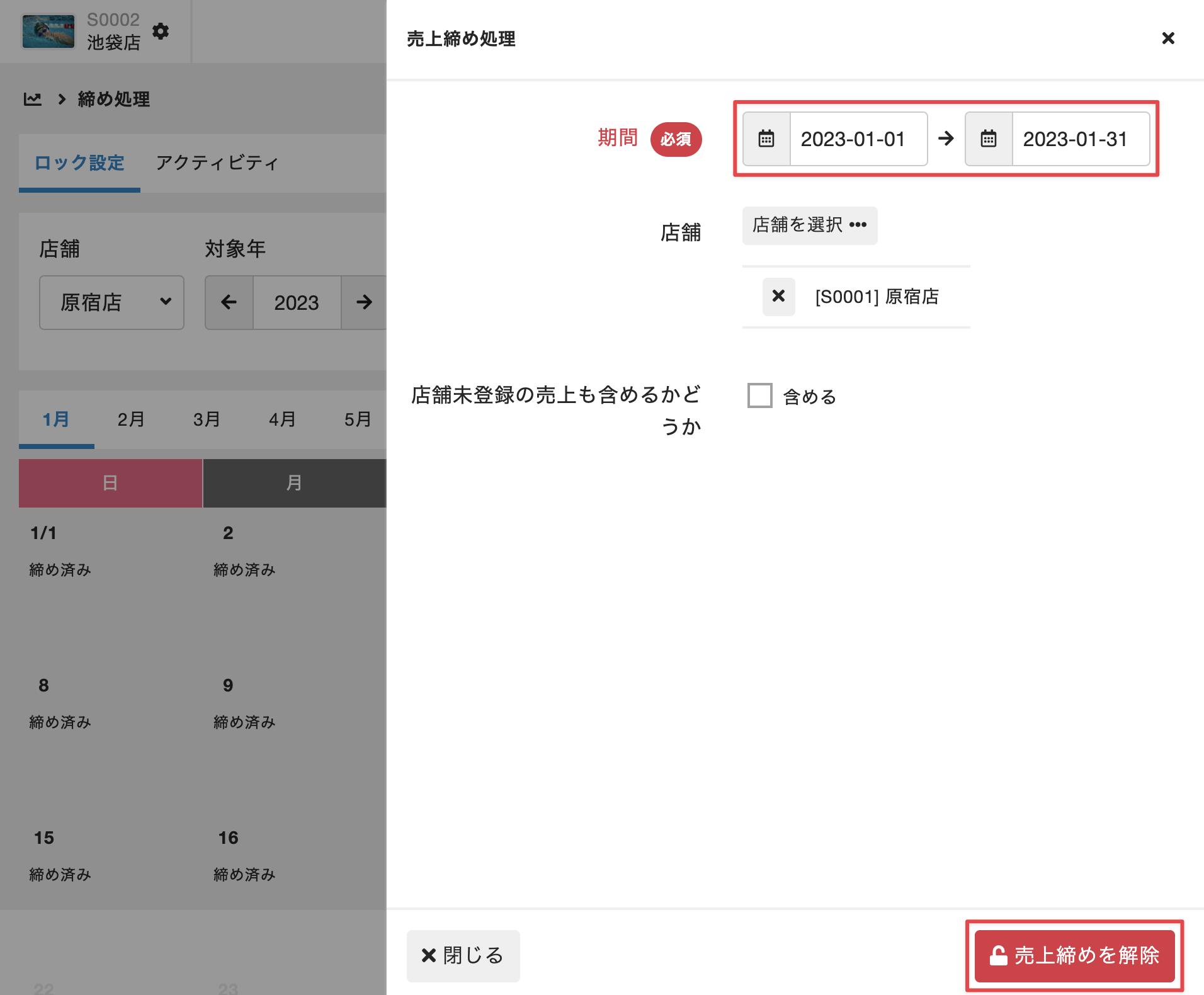Select the 2月 month tab
1204x995 pixels.
click(x=131, y=419)
